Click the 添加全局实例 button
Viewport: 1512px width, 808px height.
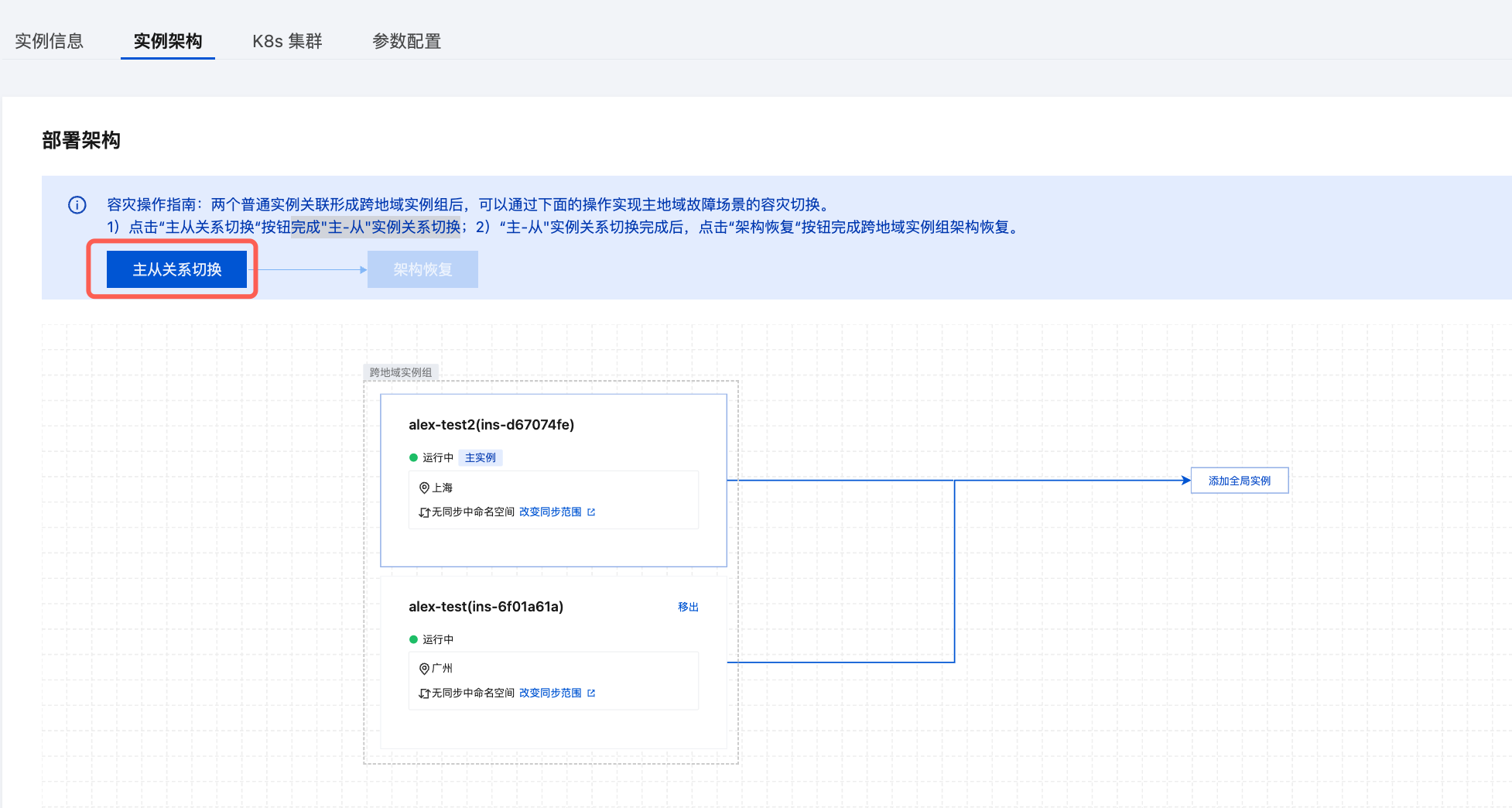[1239, 481]
